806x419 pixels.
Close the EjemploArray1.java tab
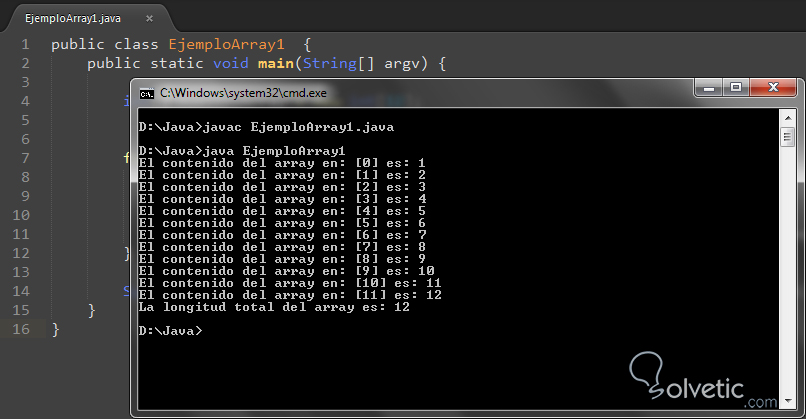point(149,19)
